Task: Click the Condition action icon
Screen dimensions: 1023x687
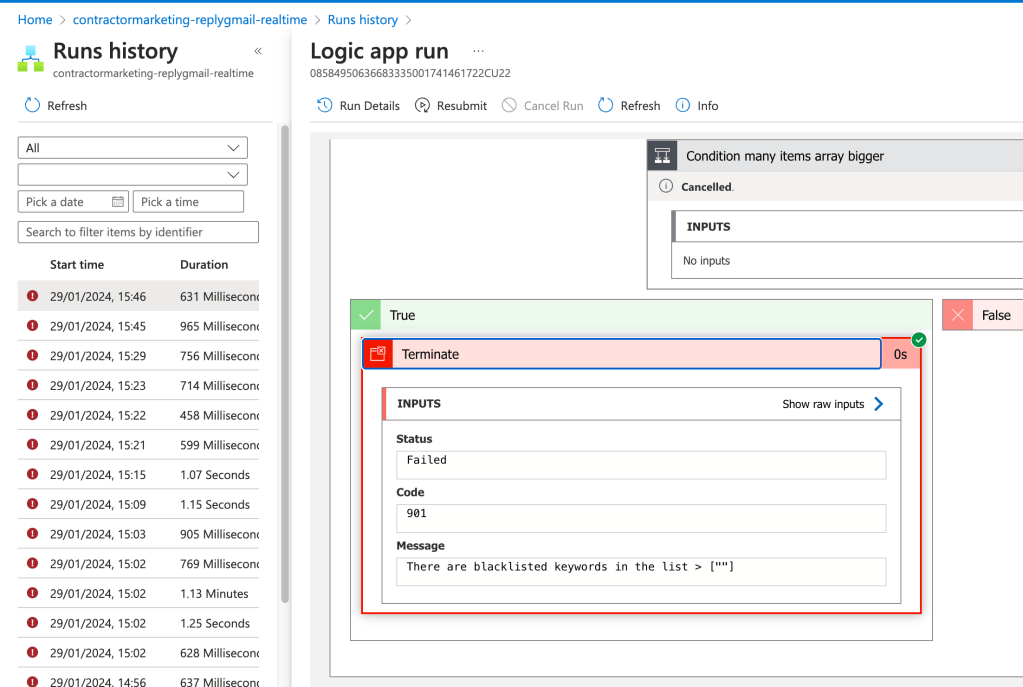Action: [x=662, y=156]
